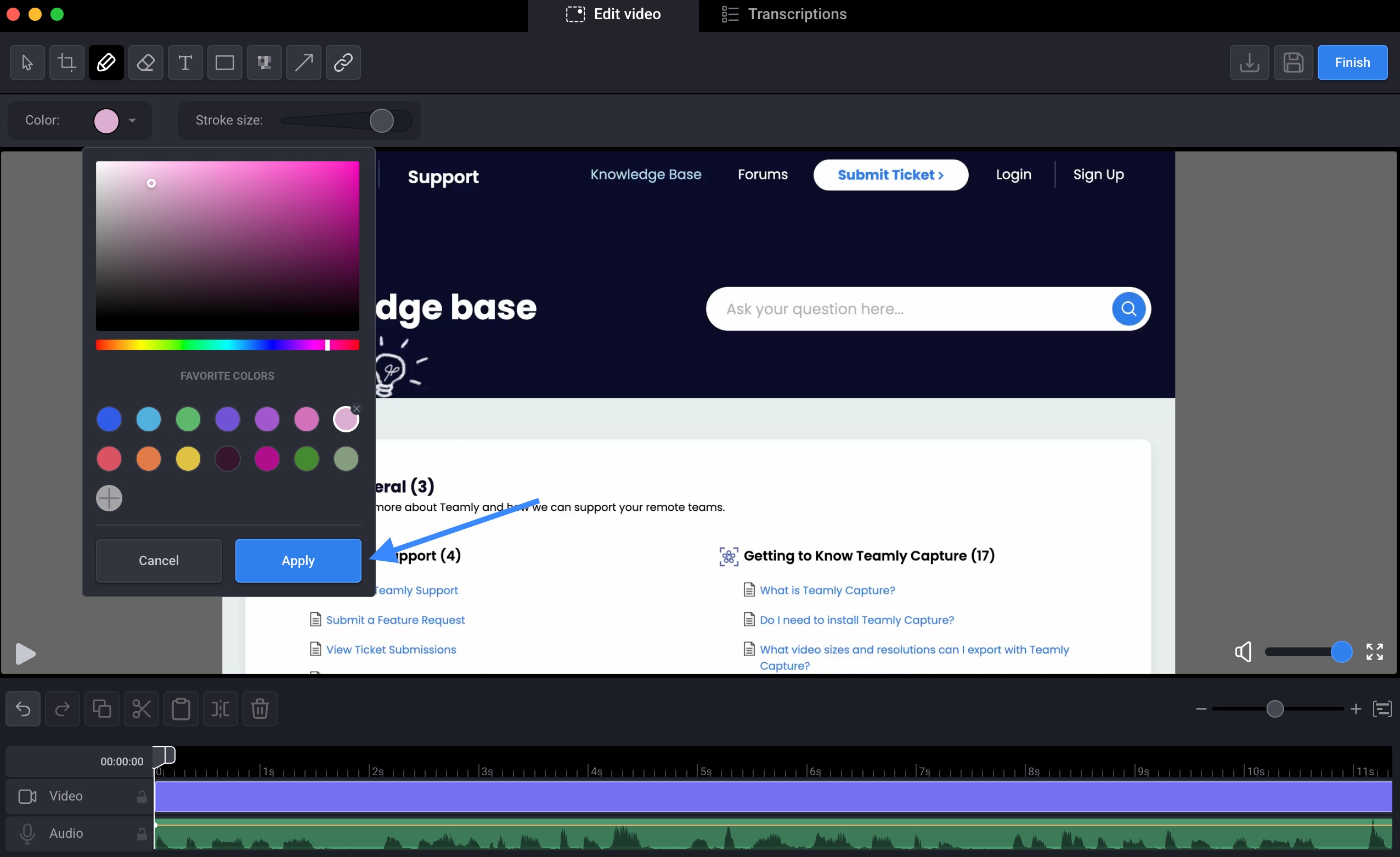1400x857 pixels.
Task: Select the Eraser tool
Action: click(x=145, y=63)
